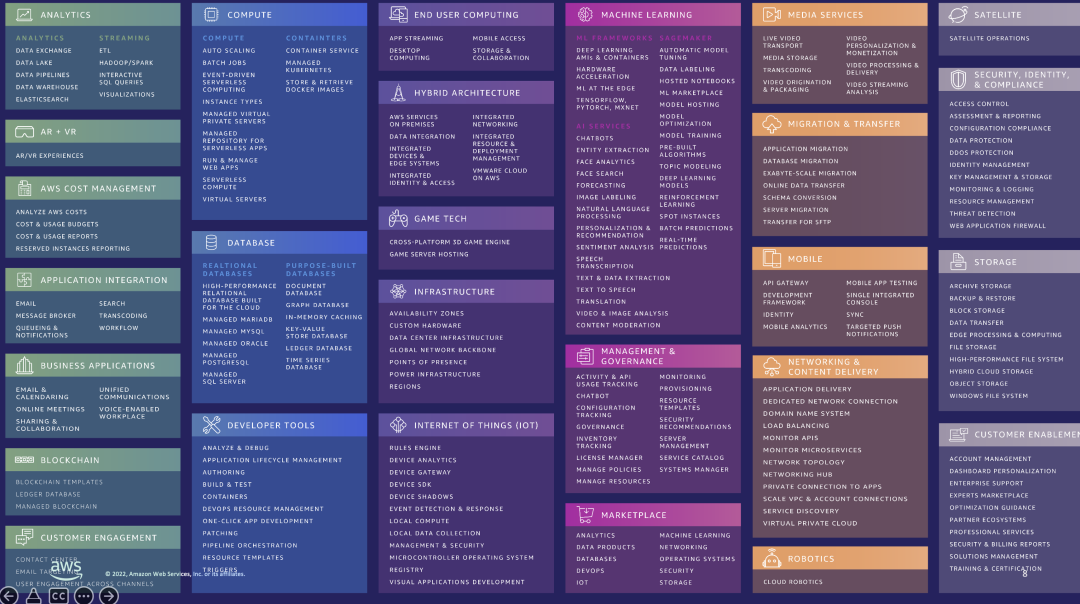The width and height of the screenshot is (1080, 604).
Task: Click "Face Search" under AI Services
Action: coord(600,174)
